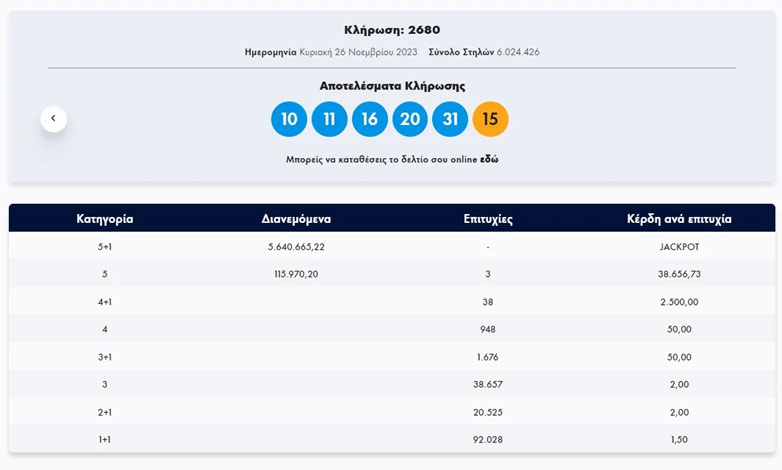The width and height of the screenshot is (782, 470).
Task: Select the 5.640.665,22 distributed amount
Action: 297,246
